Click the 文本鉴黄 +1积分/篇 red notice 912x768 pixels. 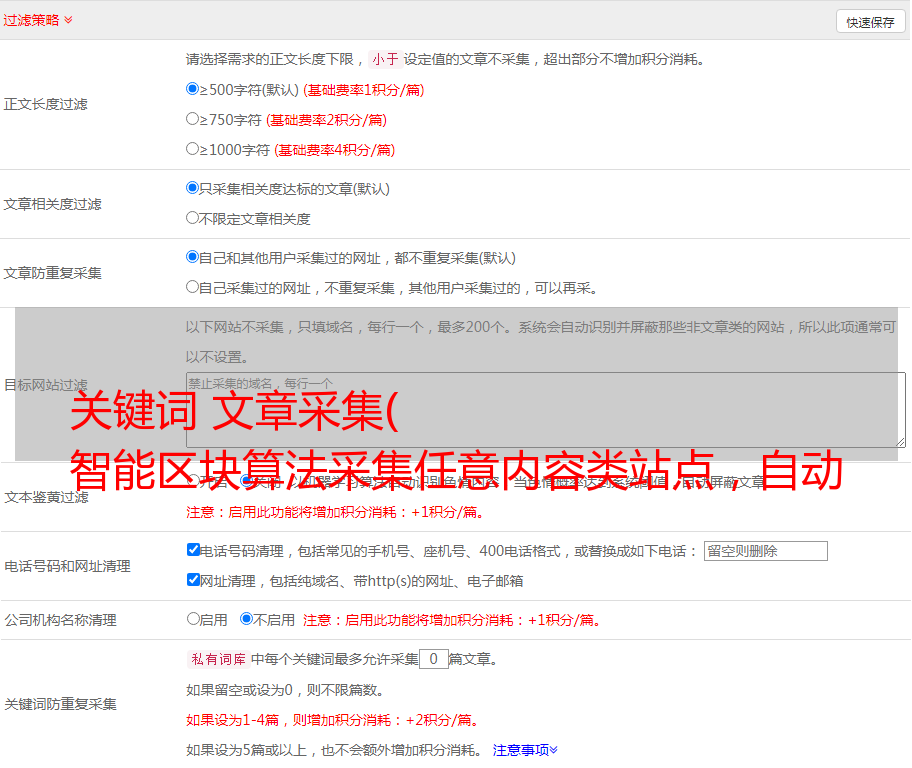click(x=335, y=513)
